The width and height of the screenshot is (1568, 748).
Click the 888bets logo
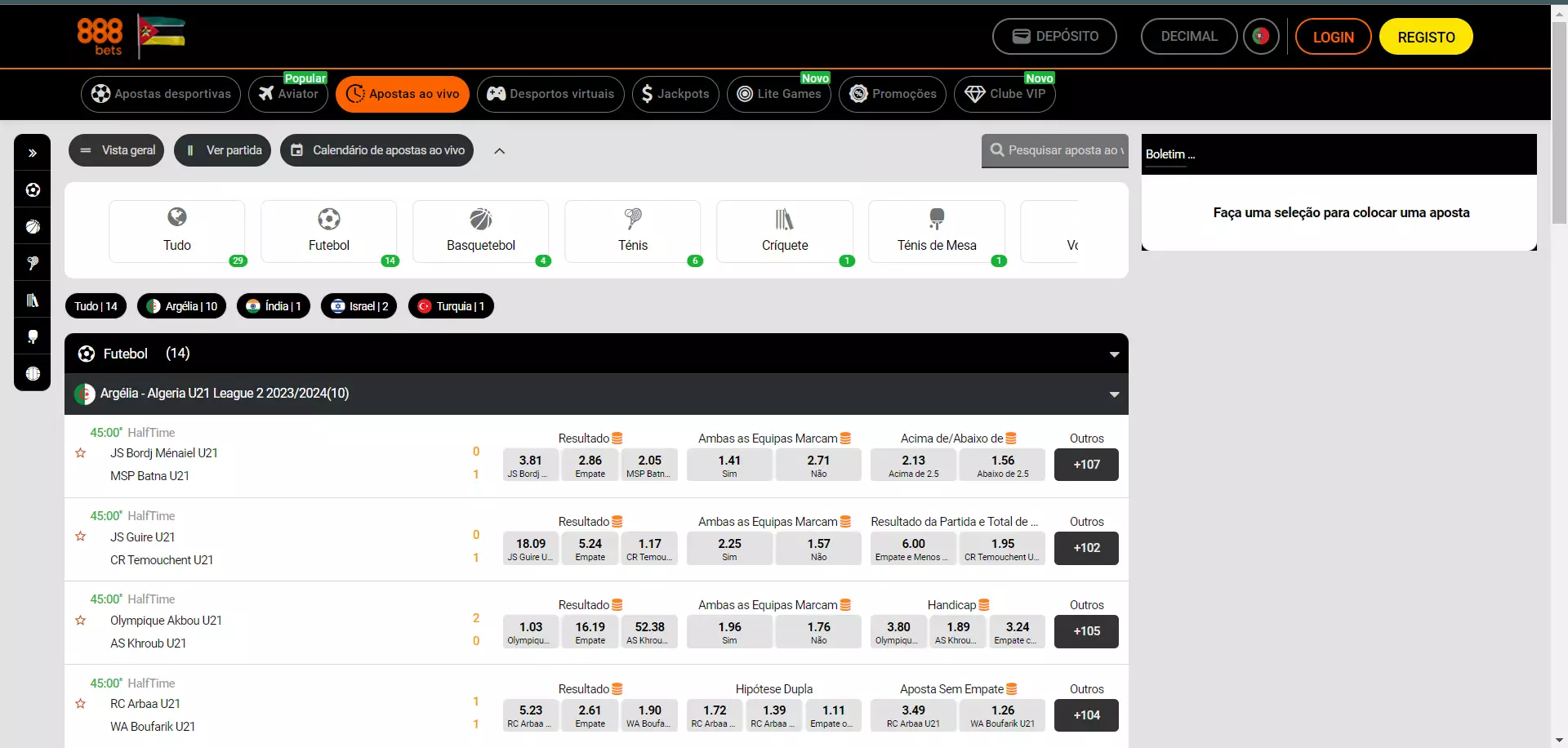click(100, 37)
